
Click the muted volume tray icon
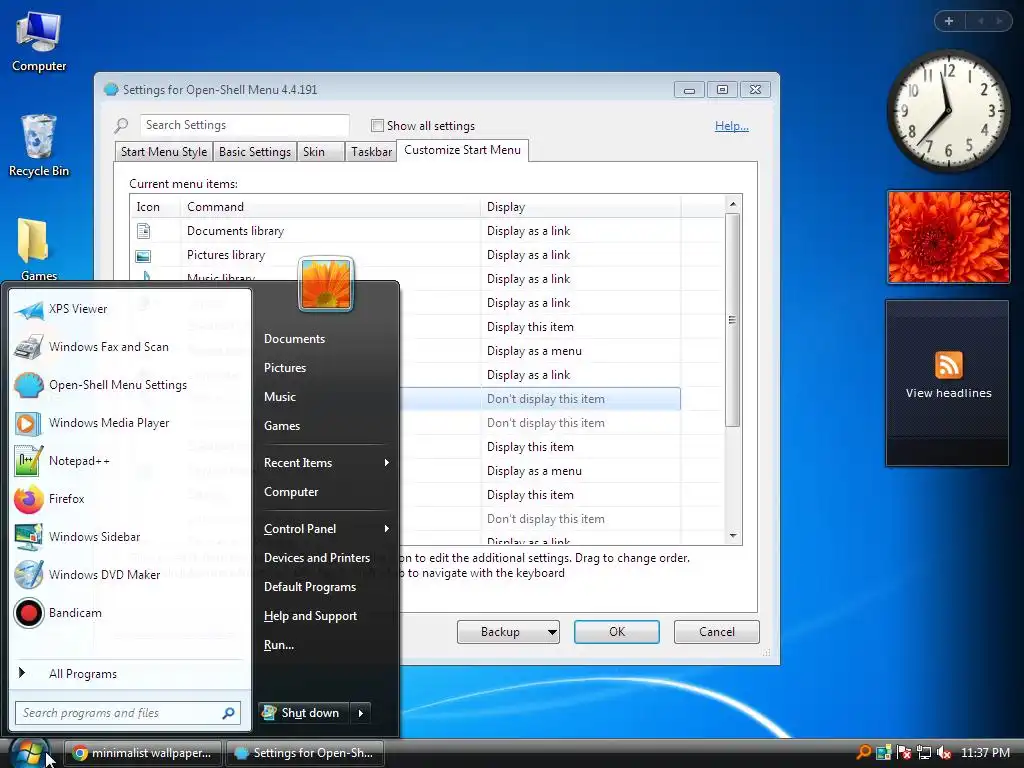(x=944, y=753)
